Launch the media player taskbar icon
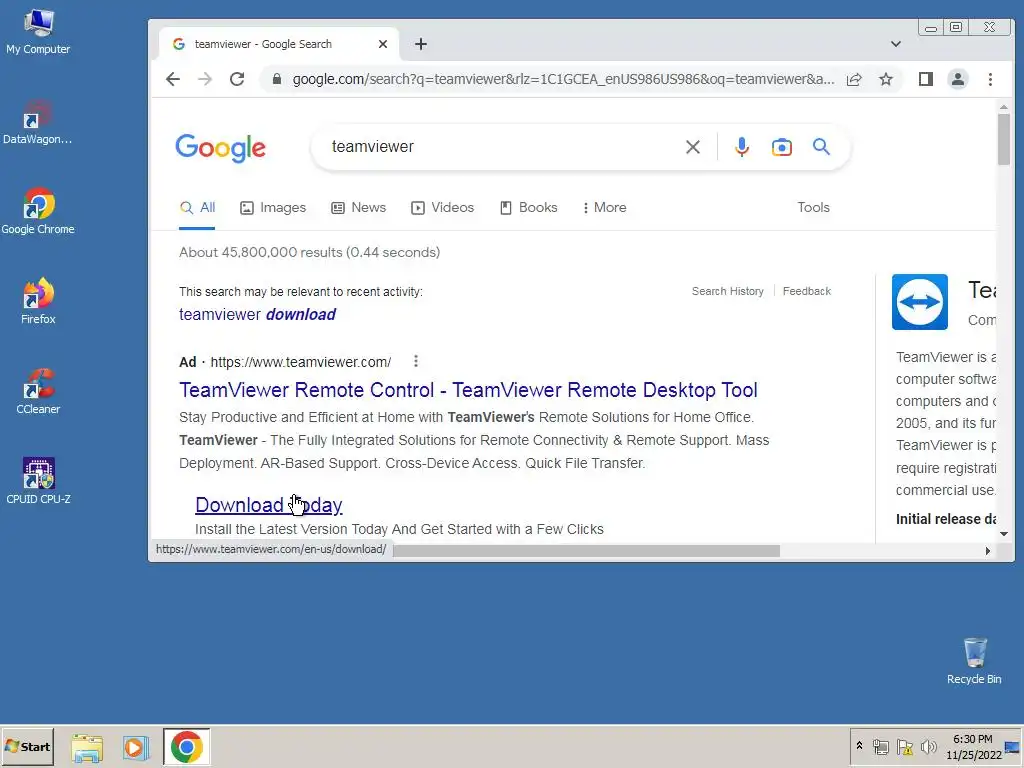Viewport: 1024px width, 768px height. [135, 747]
